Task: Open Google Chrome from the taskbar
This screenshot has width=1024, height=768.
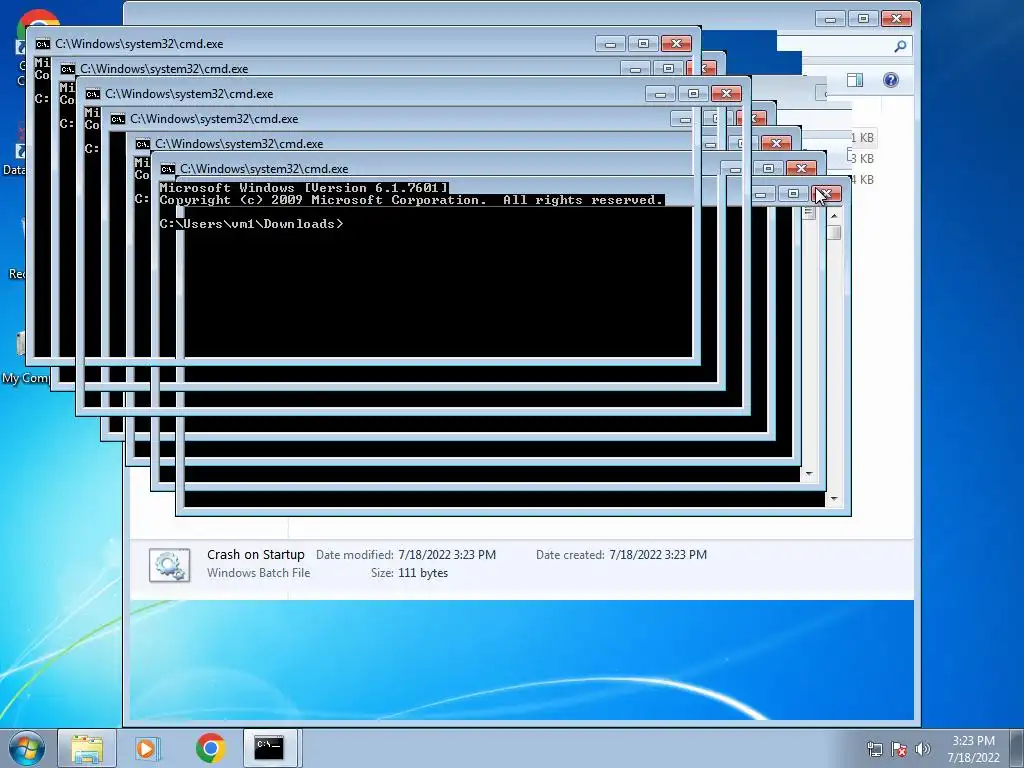Action: (210, 748)
